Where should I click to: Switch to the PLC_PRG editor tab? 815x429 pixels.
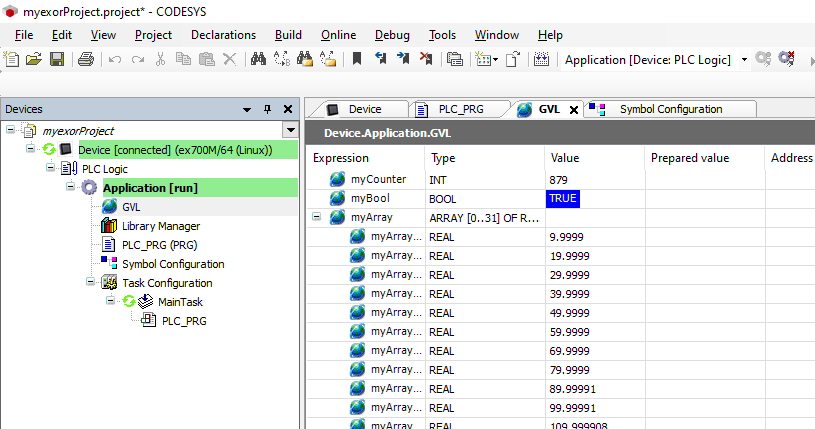tap(461, 109)
